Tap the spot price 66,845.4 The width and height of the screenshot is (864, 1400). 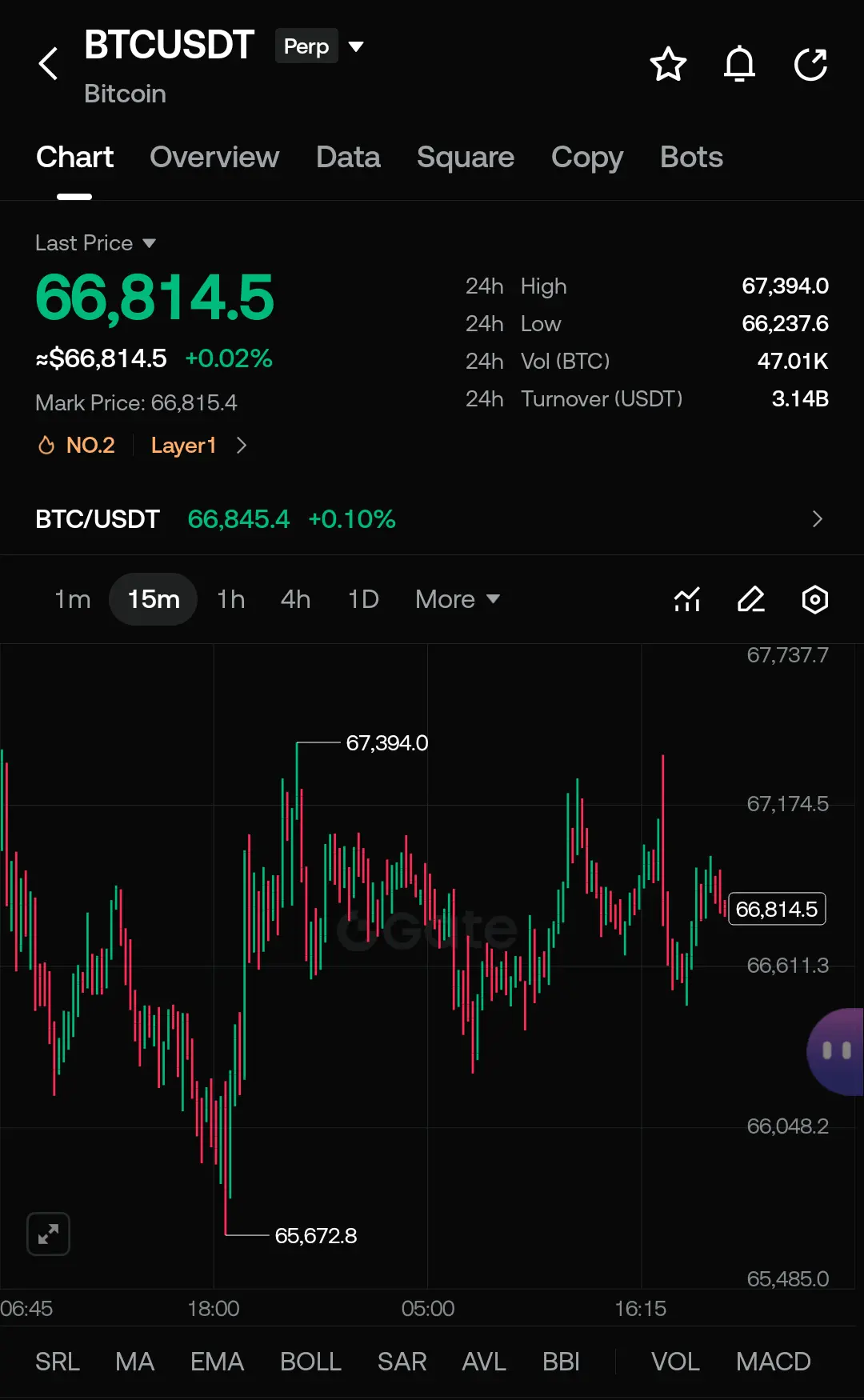(x=238, y=519)
